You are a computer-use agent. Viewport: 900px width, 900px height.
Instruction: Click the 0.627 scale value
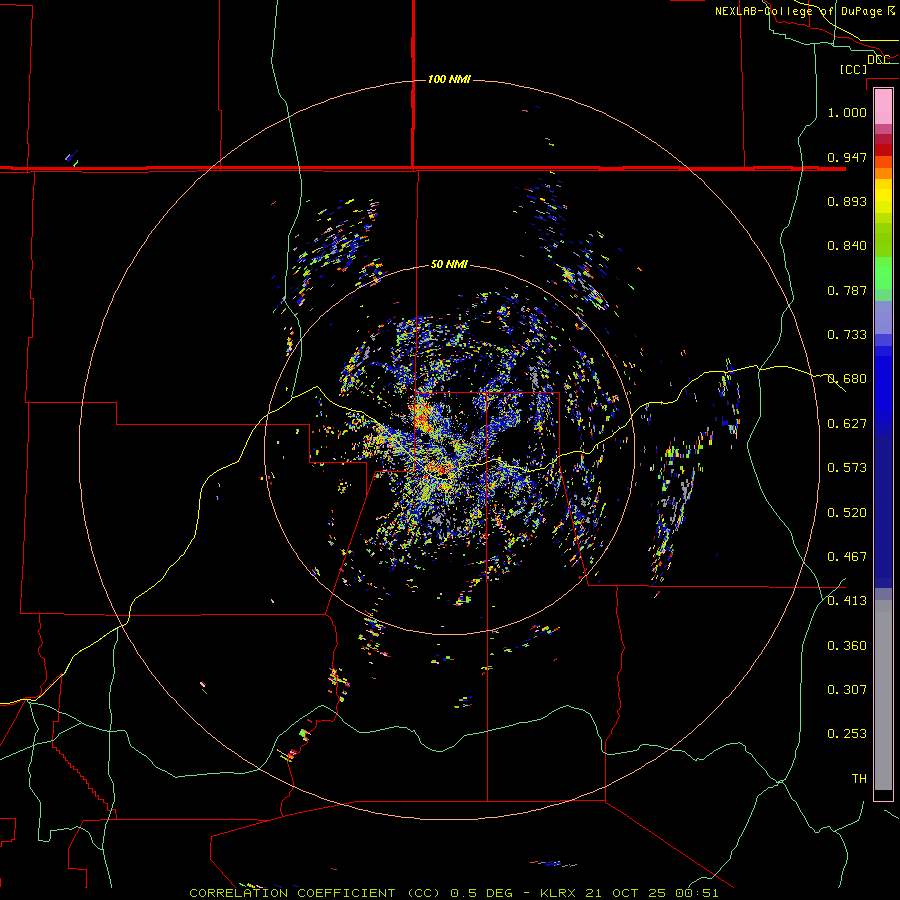point(847,424)
